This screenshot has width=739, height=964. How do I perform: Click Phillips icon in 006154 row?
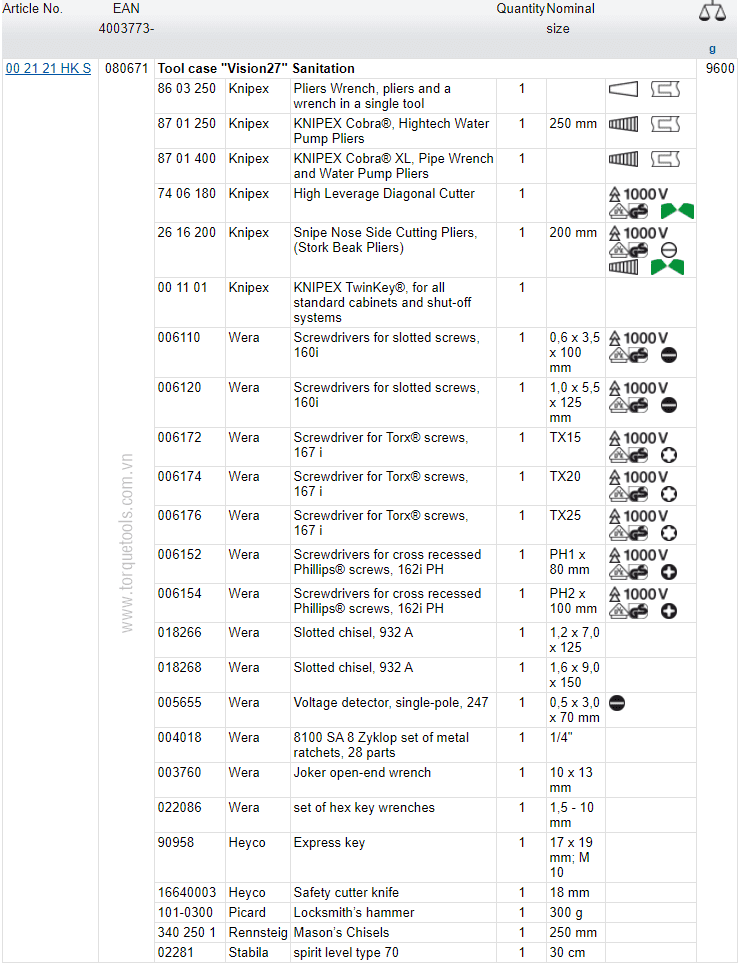coord(669,611)
